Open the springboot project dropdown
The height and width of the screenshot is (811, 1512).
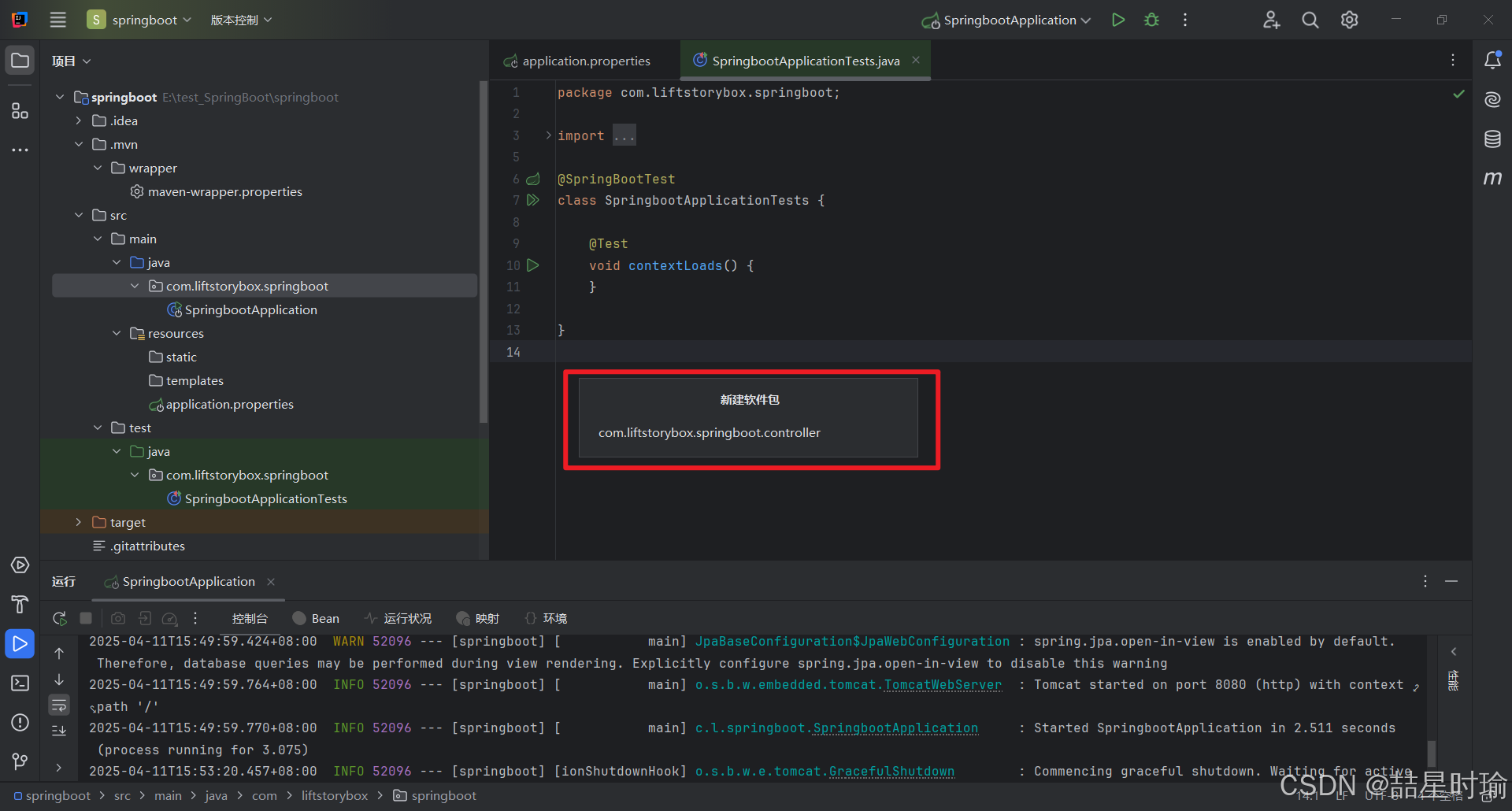coord(139,20)
